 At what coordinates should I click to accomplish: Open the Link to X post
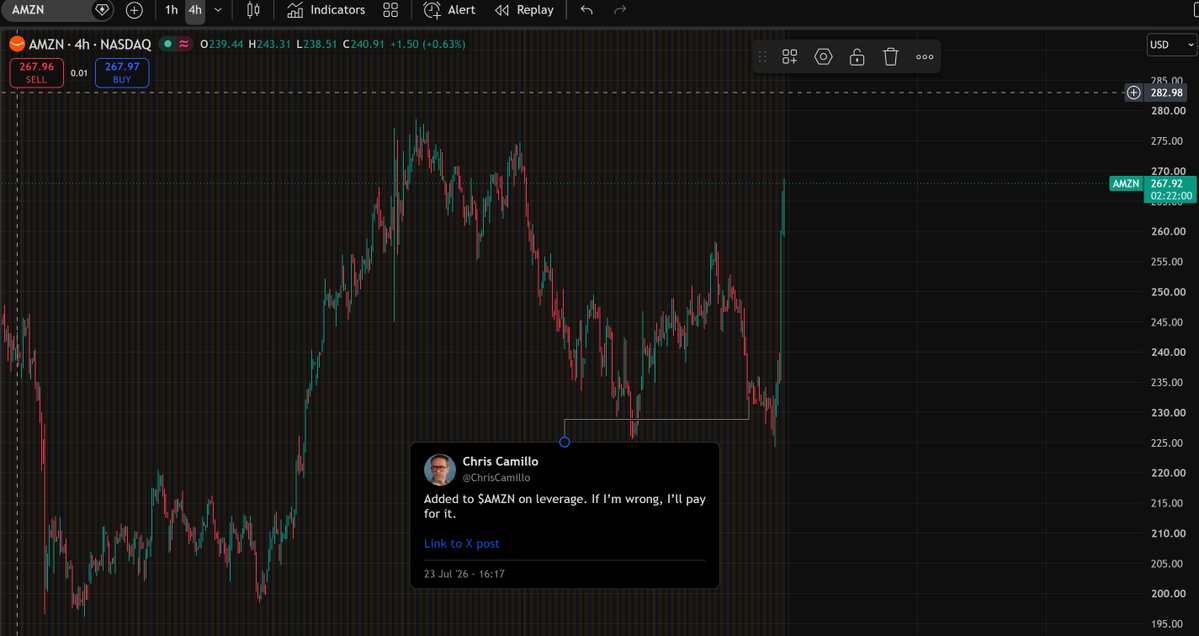tap(462, 544)
